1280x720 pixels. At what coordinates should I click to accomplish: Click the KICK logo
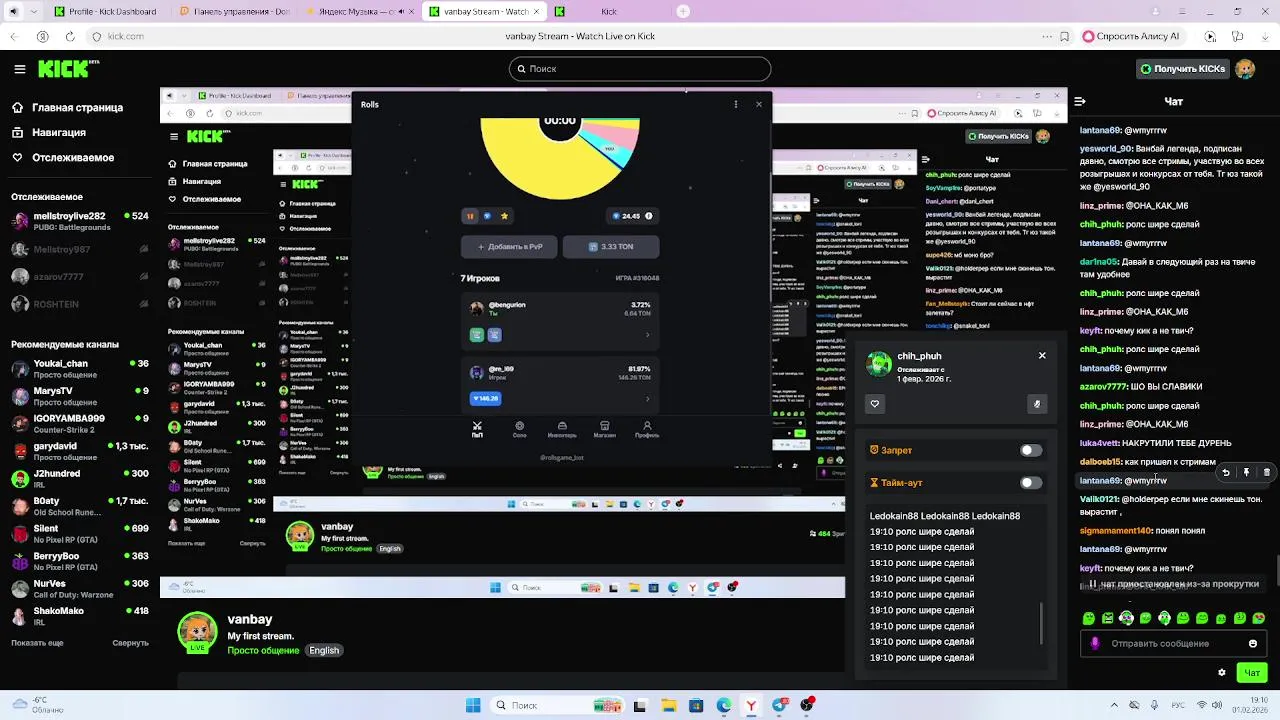68,69
